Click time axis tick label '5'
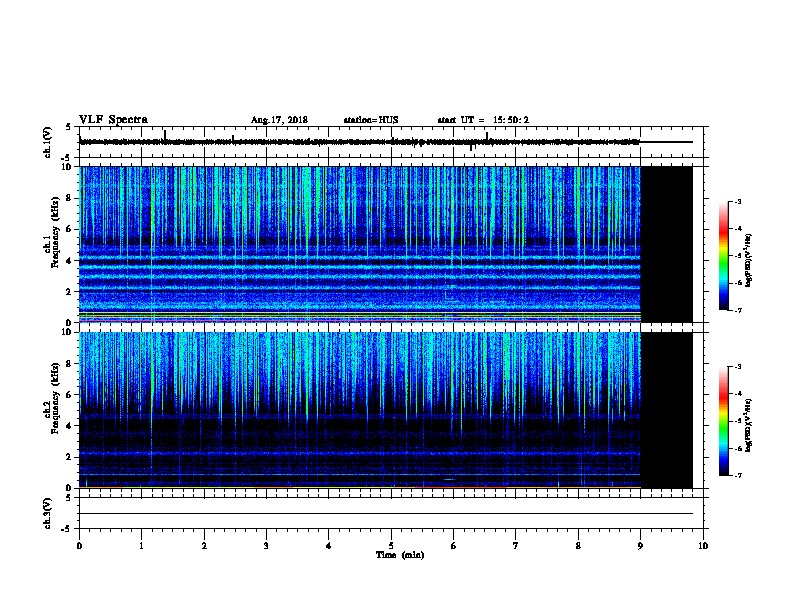The image size is (792, 612). [x=391, y=545]
